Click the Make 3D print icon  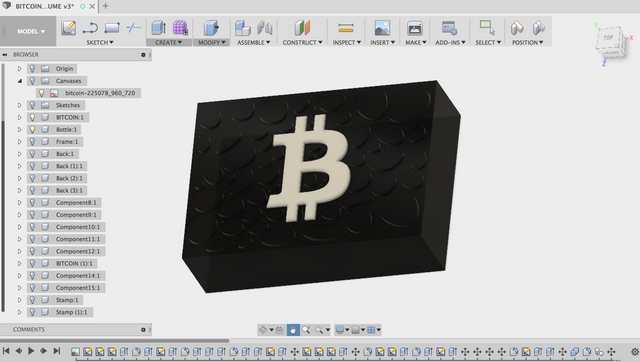[415, 28]
